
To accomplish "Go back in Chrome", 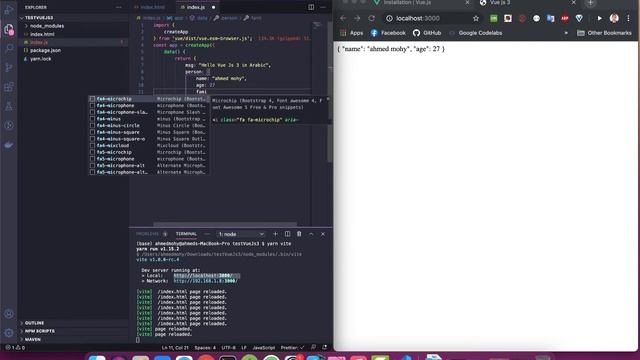I will point(343,18).
